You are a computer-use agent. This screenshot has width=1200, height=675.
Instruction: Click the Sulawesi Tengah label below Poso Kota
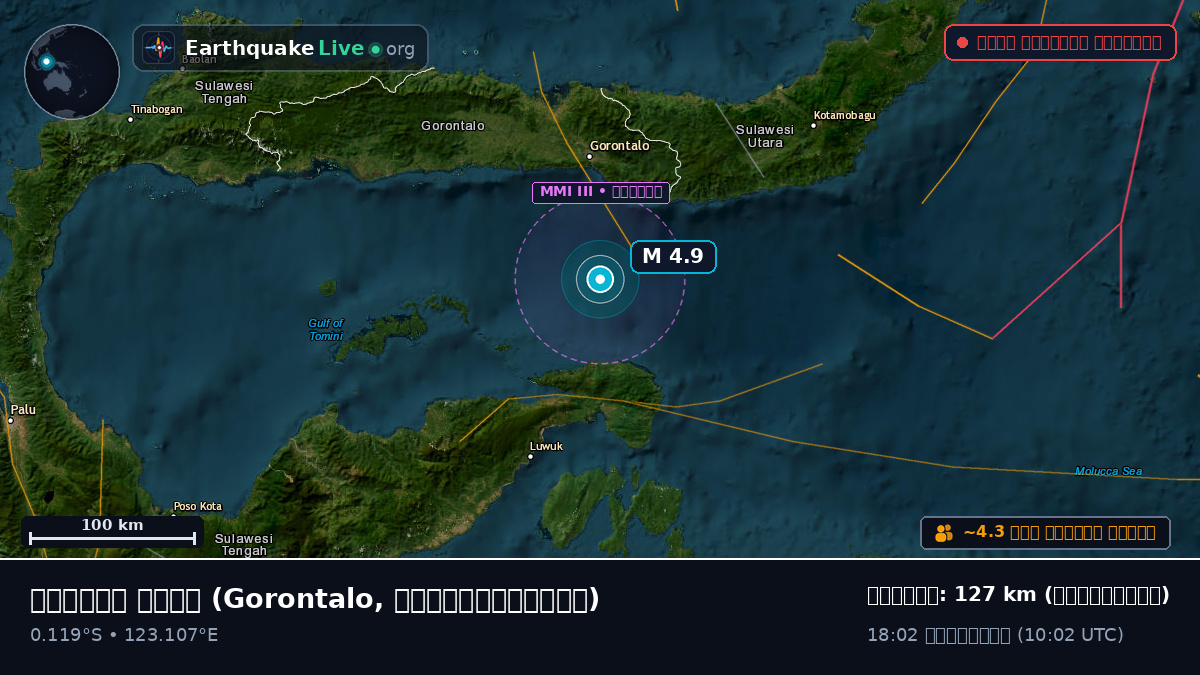[244, 545]
